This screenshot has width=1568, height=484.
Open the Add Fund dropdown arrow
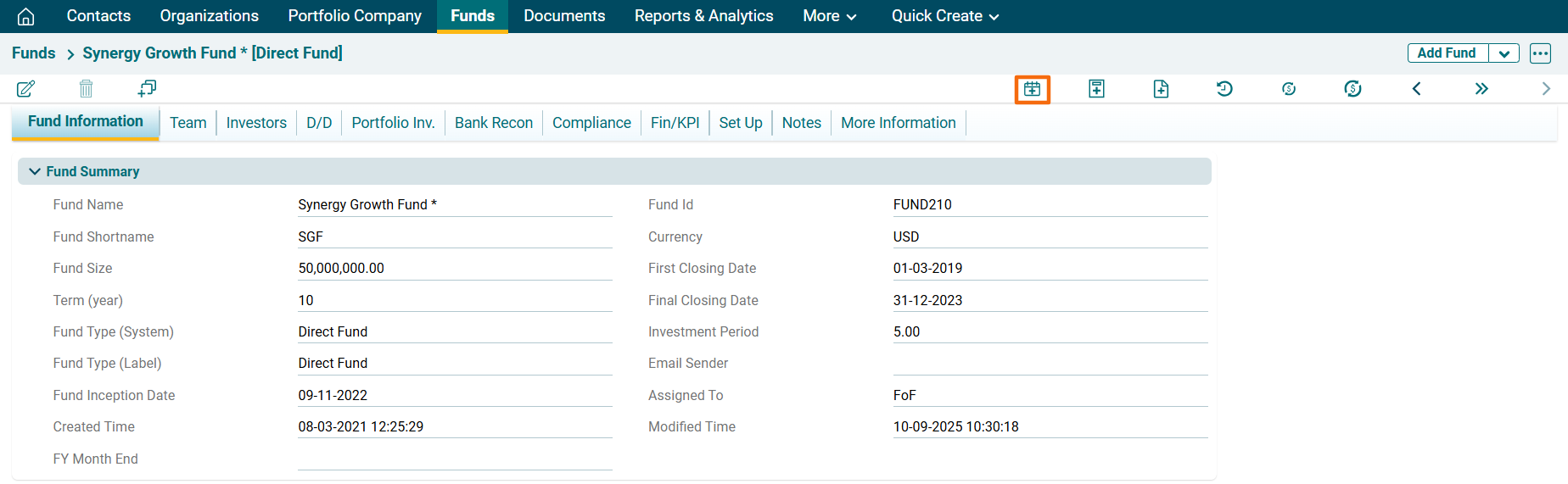1504,53
